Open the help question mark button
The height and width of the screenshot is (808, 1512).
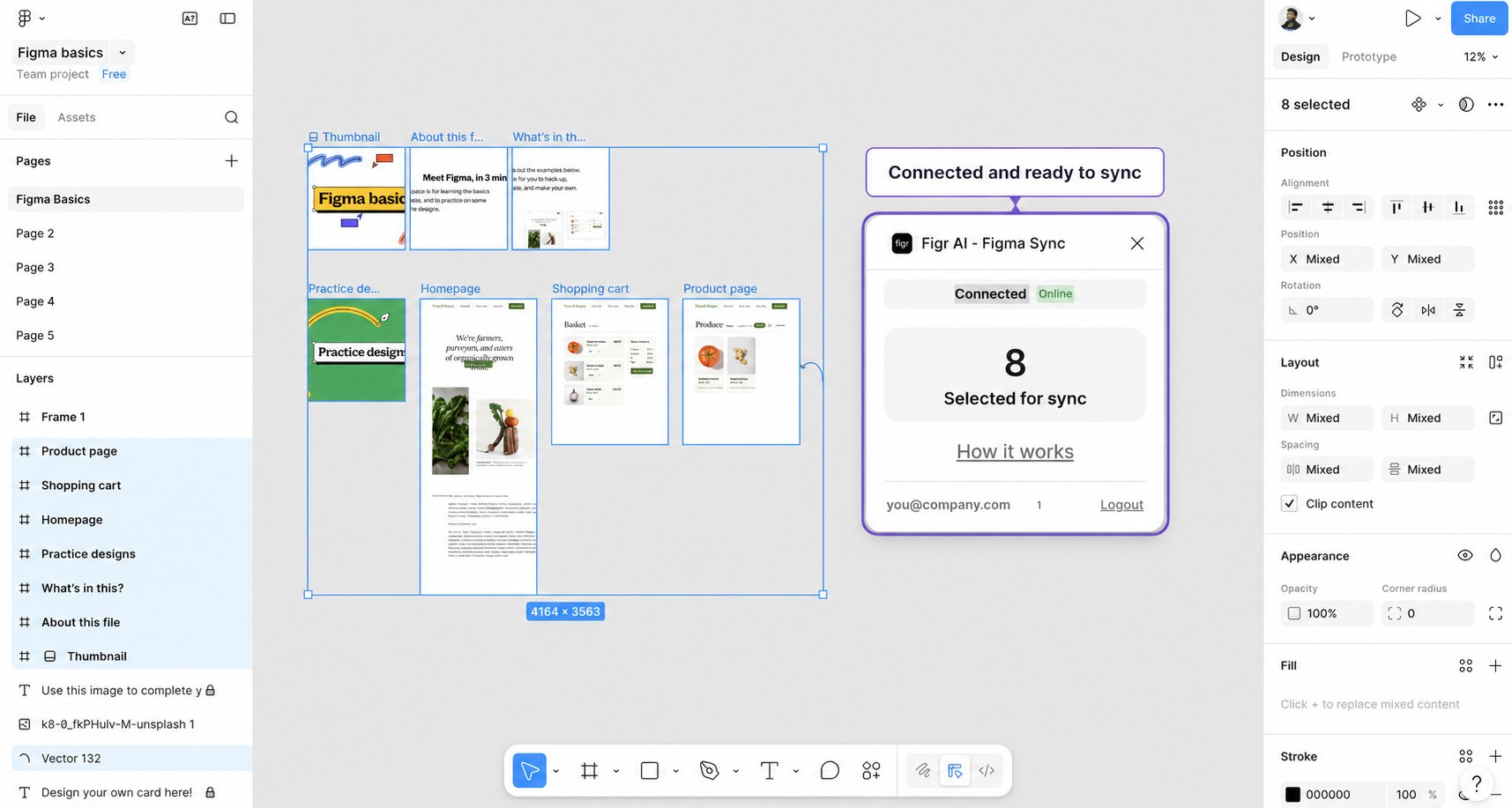(1477, 783)
